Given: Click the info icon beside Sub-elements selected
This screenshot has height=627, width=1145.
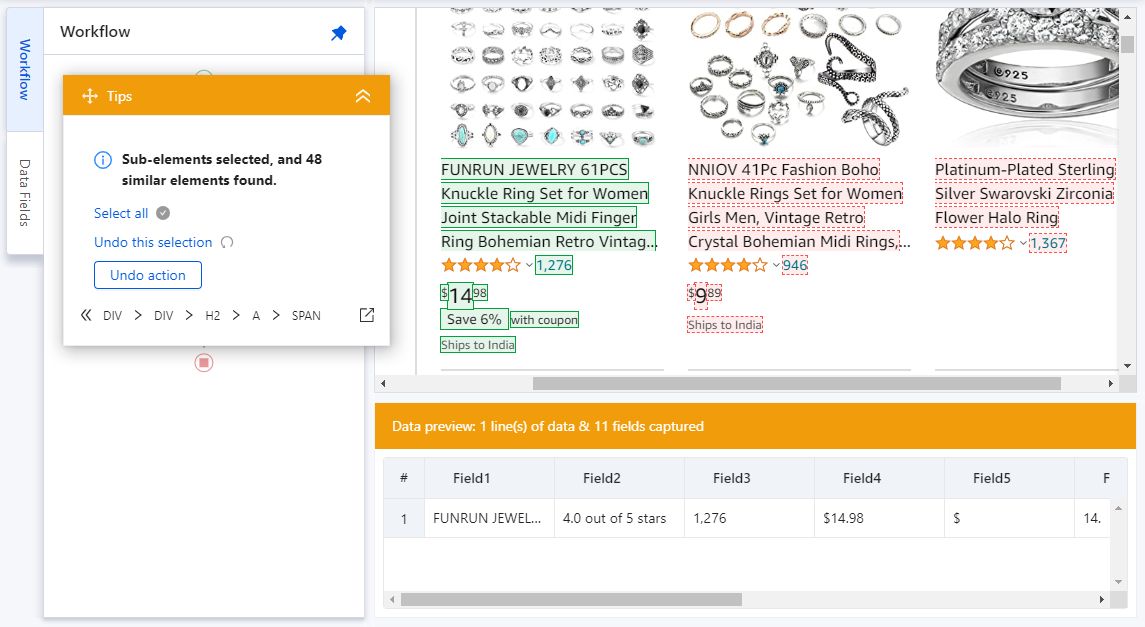Looking at the screenshot, I should click(x=103, y=160).
